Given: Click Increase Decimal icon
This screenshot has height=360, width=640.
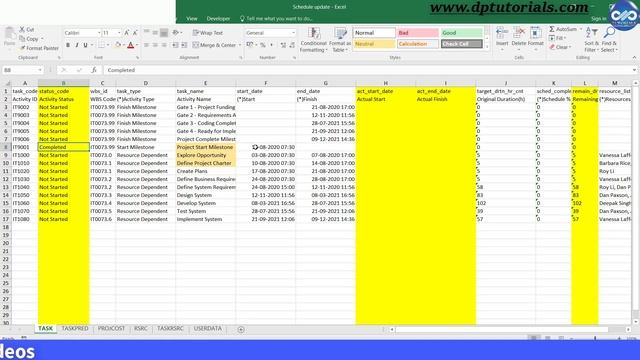Looking at the screenshot, I should click(283, 45).
